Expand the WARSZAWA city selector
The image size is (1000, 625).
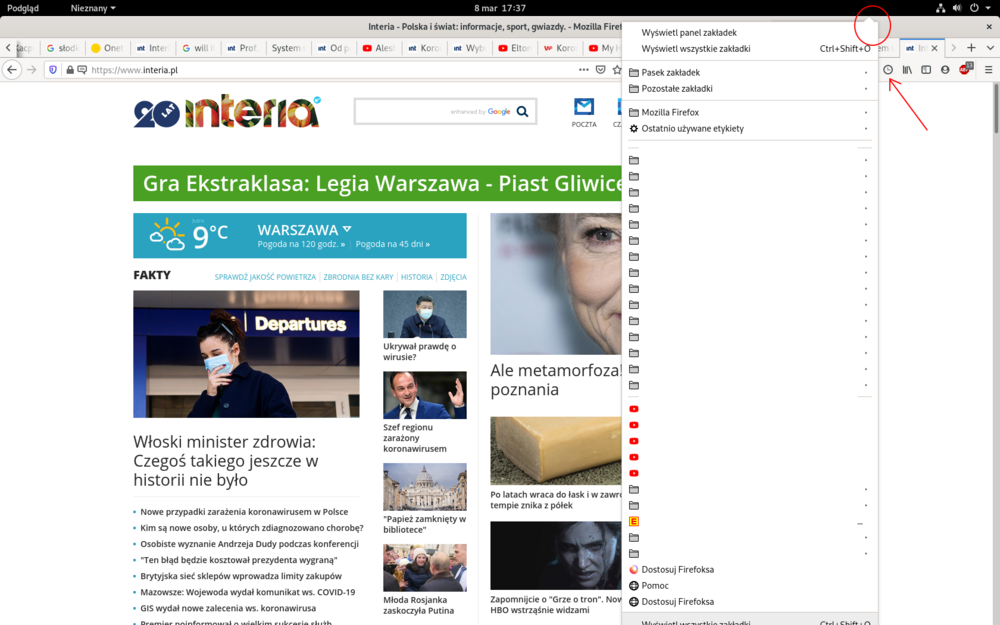(304, 230)
